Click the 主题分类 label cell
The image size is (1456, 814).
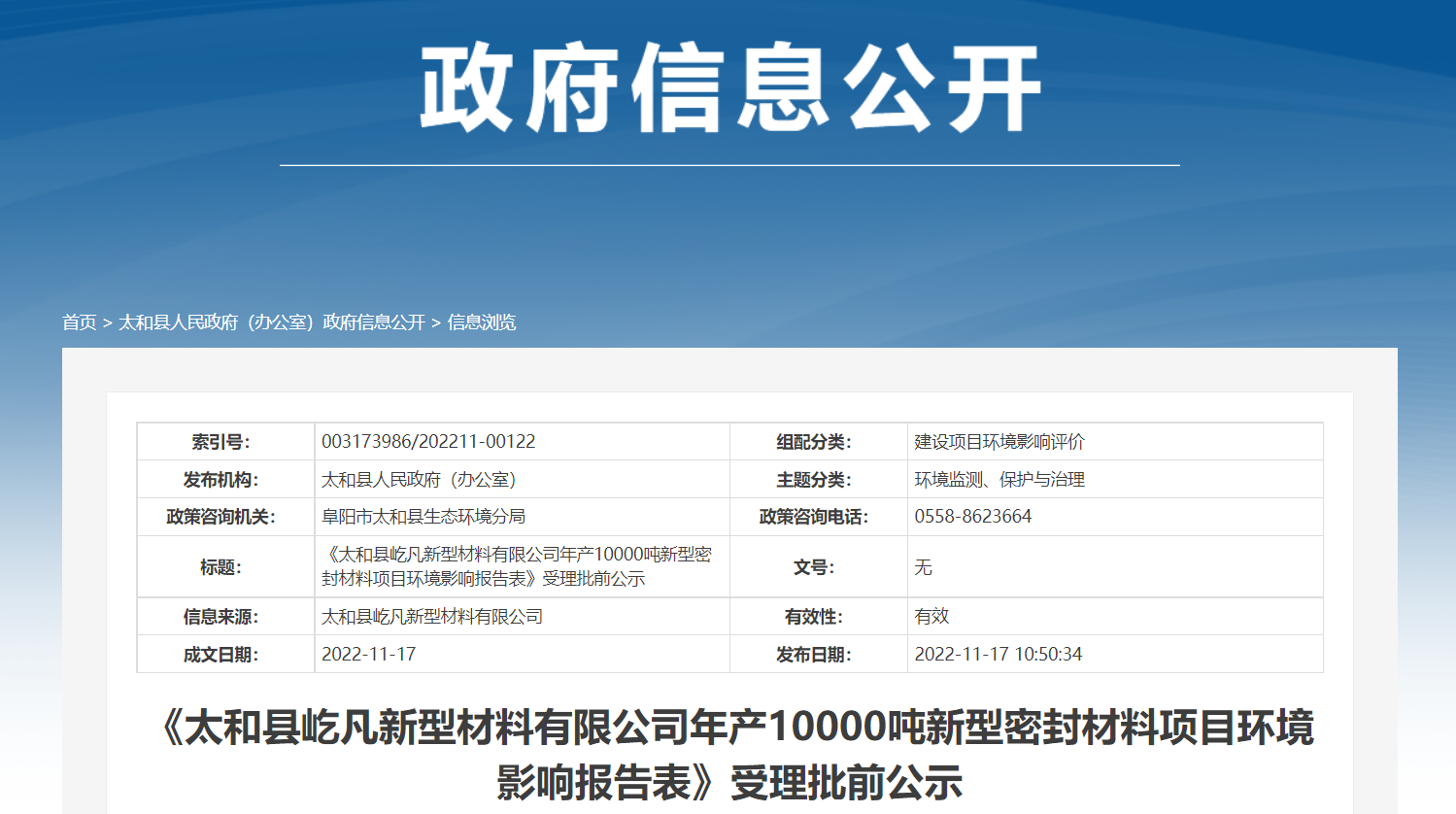819,480
